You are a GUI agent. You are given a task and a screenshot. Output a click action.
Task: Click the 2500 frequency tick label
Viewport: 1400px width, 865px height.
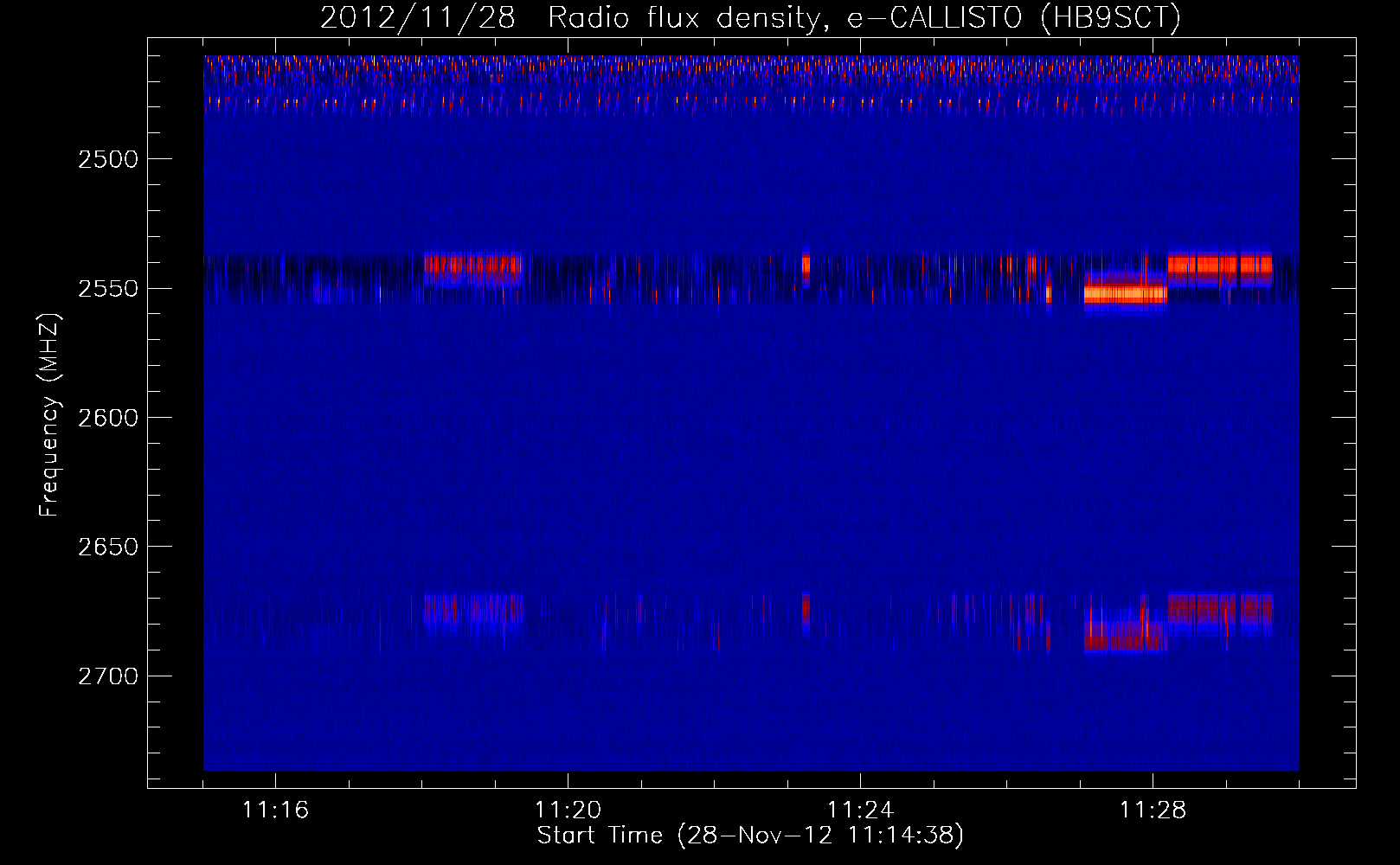(108, 159)
